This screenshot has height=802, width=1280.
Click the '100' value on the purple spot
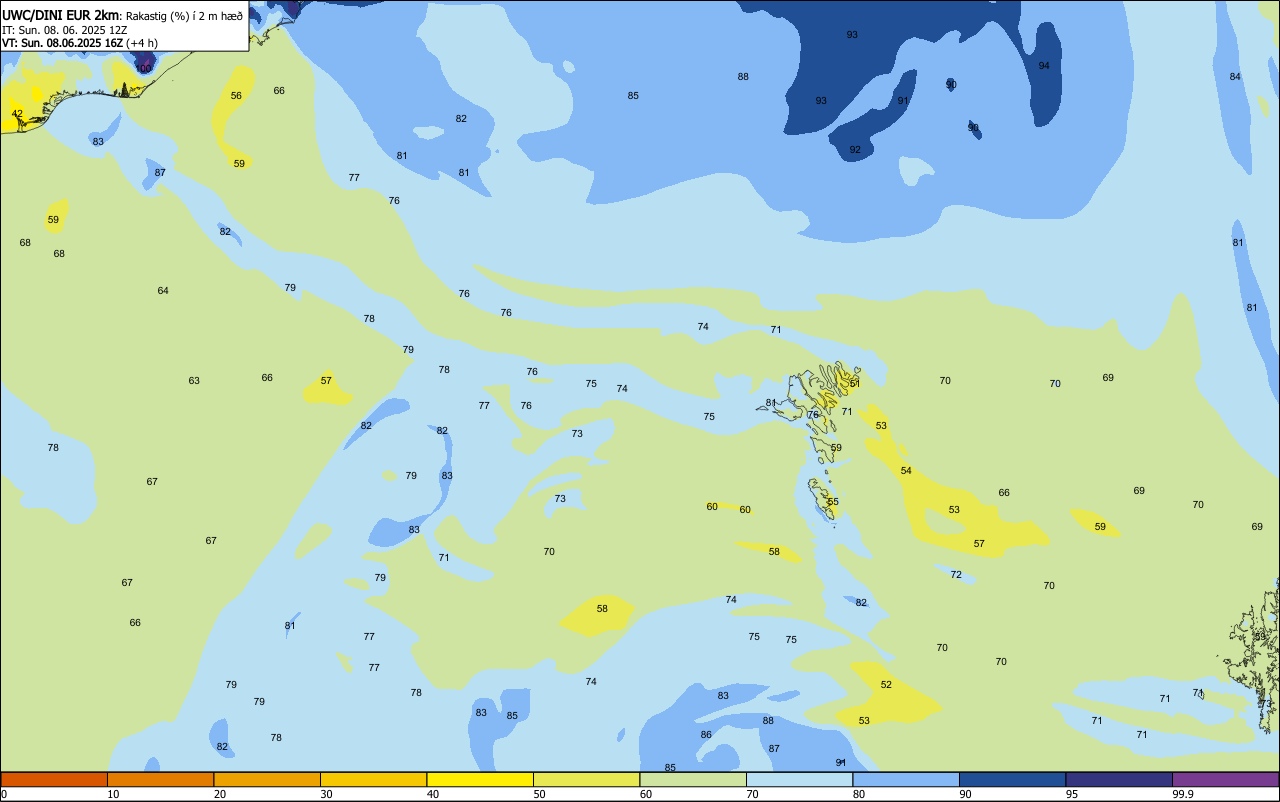click(144, 68)
